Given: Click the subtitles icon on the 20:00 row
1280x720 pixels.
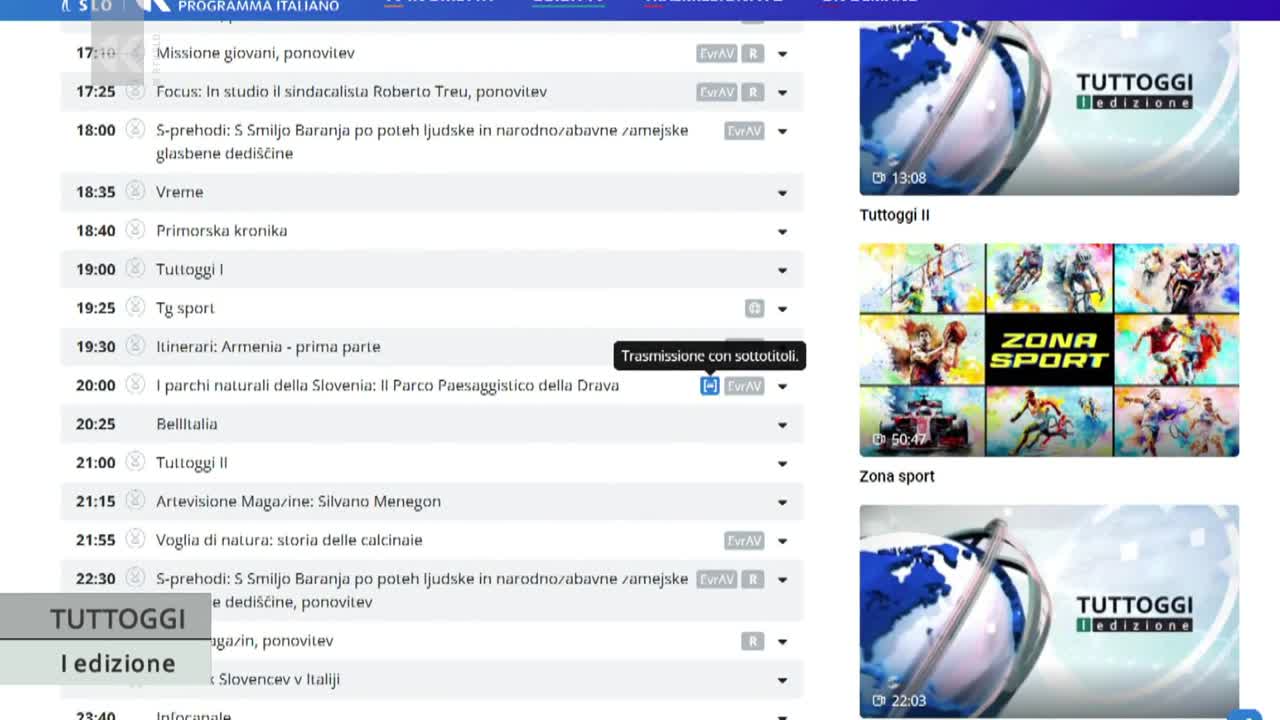Looking at the screenshot, I should 710,386.
